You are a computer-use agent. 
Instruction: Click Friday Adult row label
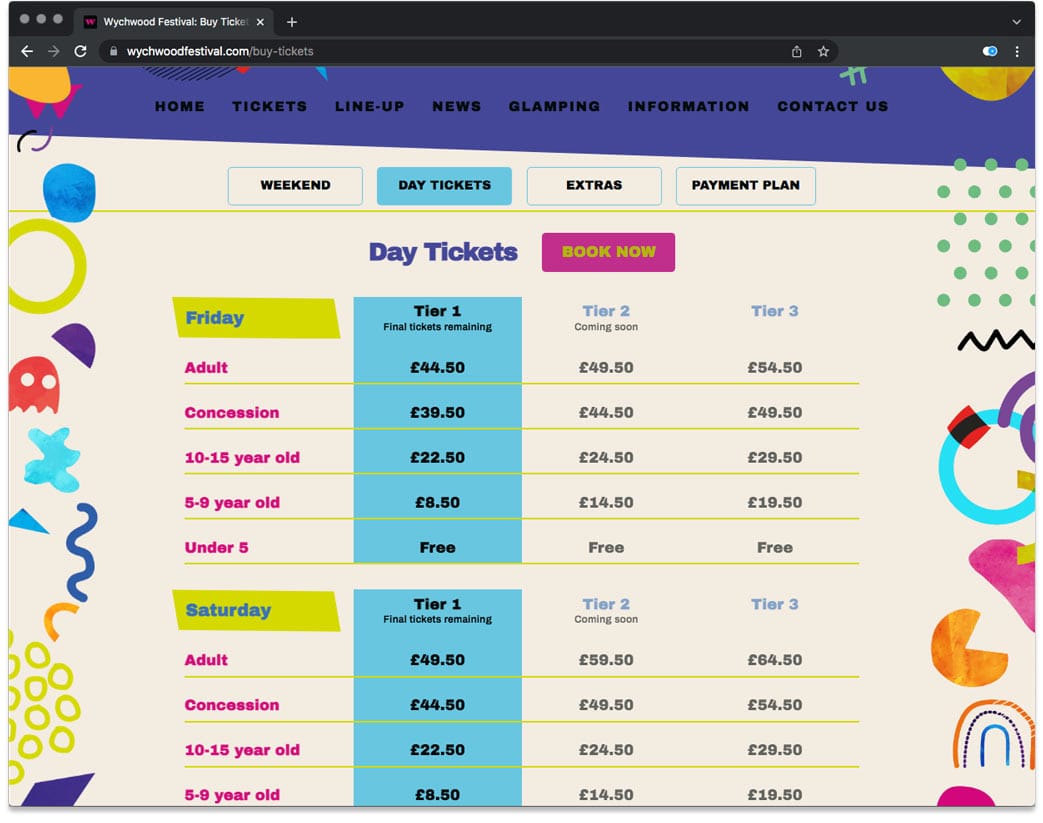(x=206, y=368)
